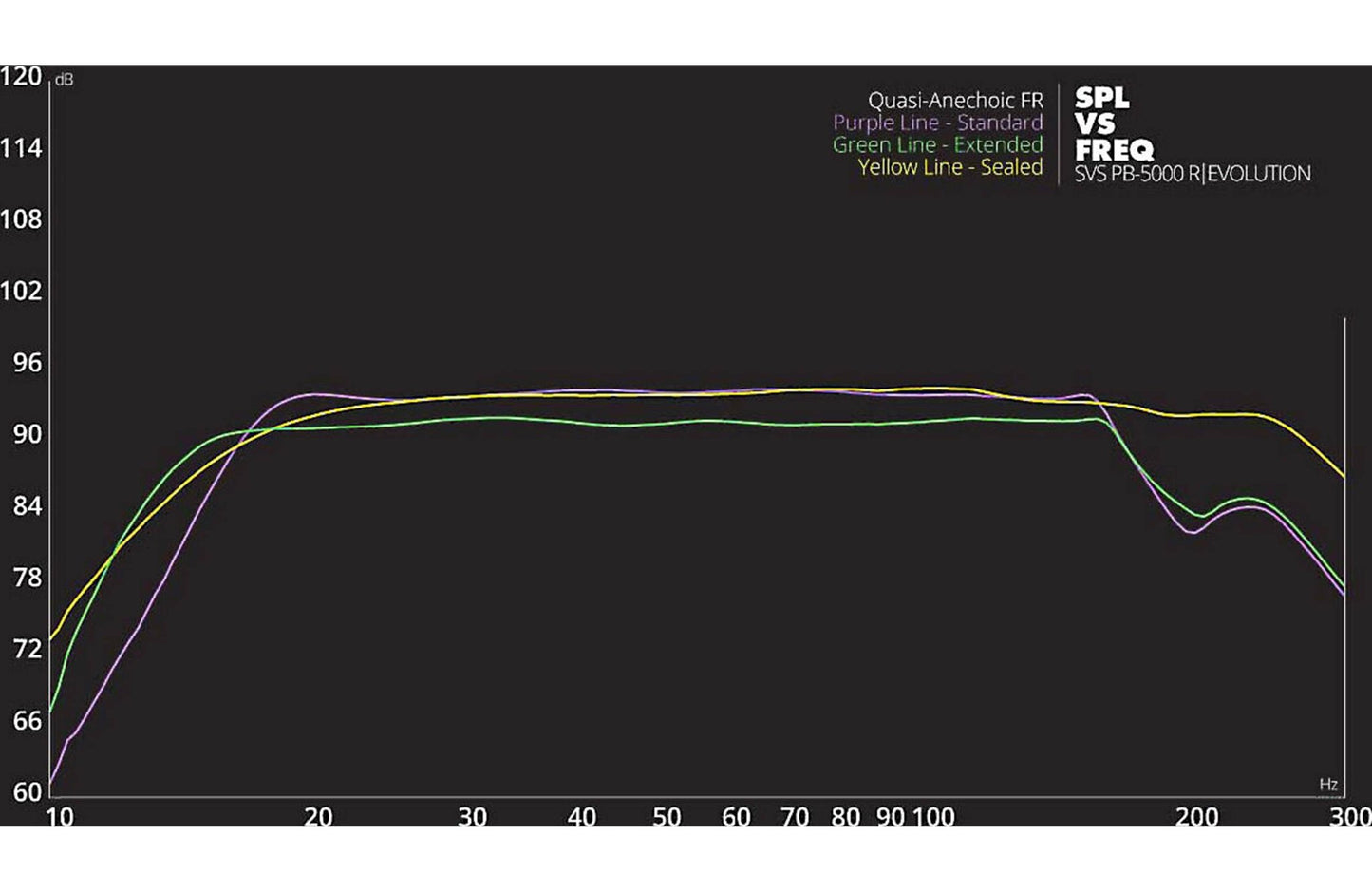Click the 20 Hz x-axis tick label

[x=318, y=817]
